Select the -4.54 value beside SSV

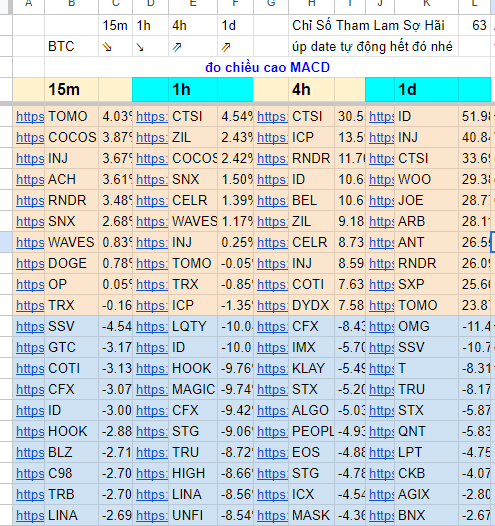pyautogui.click(x=116, y=326)
